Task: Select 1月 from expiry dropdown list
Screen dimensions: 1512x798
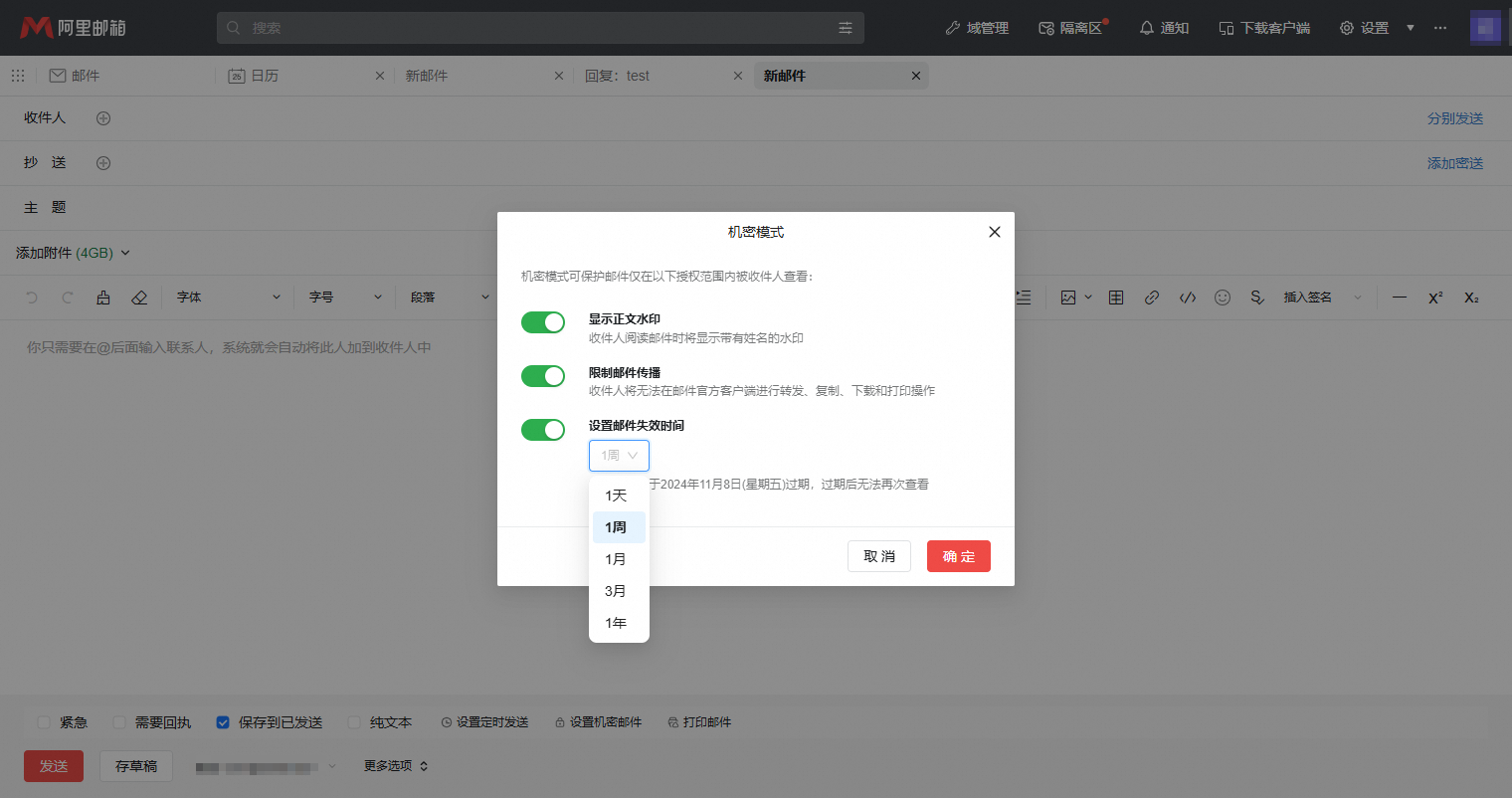Action: click(617, 559)
